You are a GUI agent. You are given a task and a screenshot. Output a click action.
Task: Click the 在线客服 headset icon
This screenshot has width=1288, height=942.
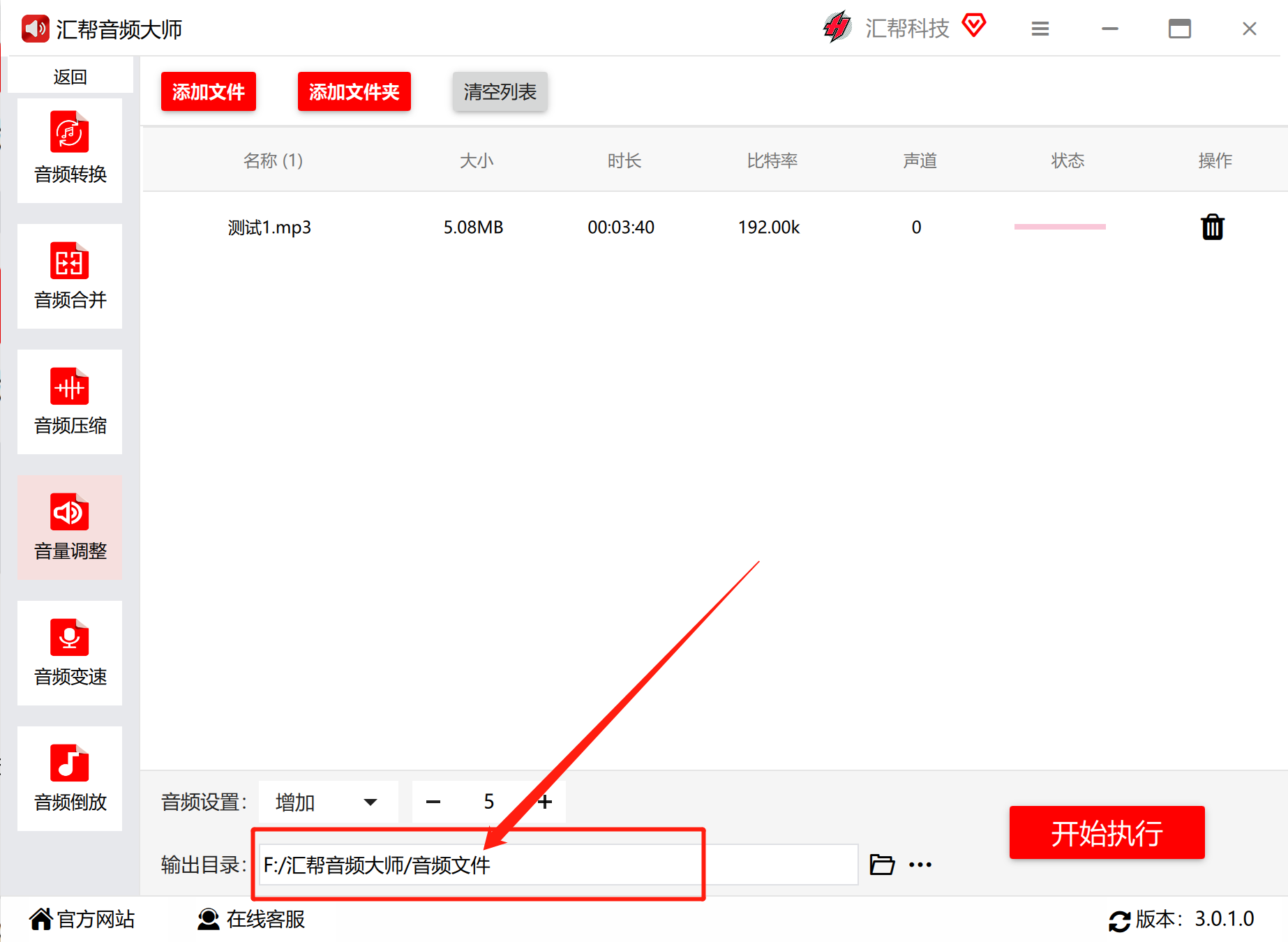click(x=208, y=919)
